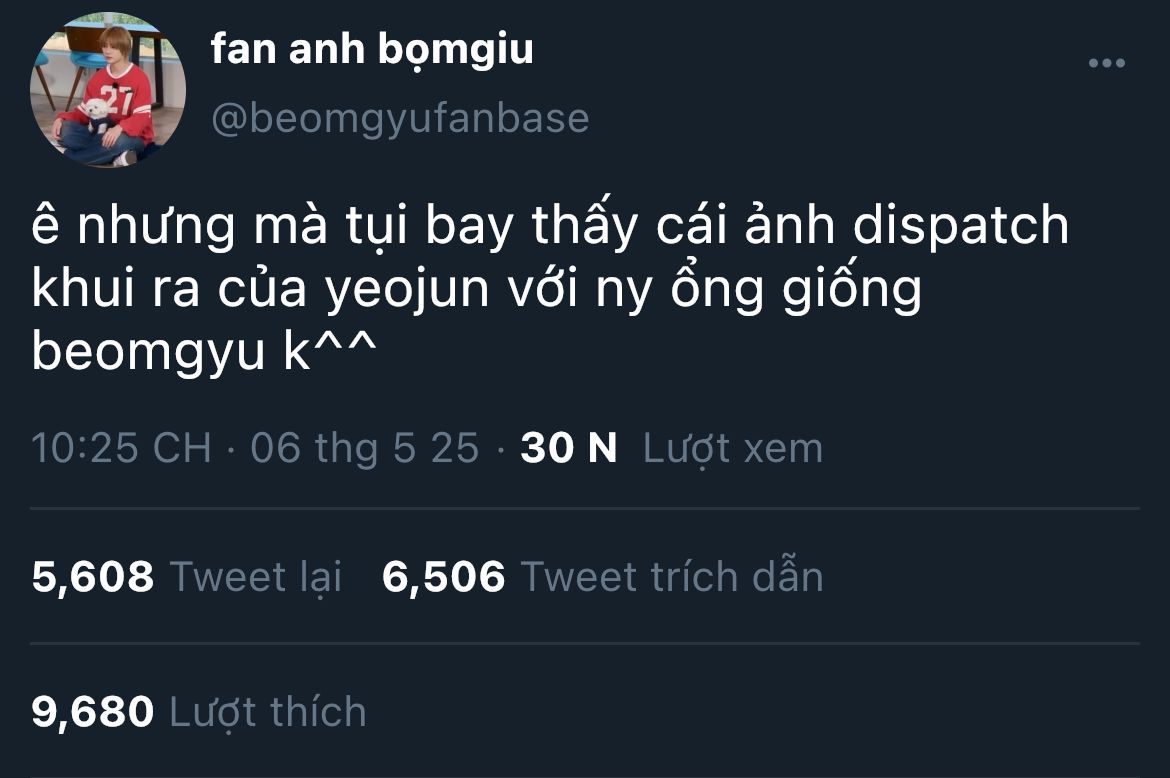The image size is (1170, 778).
Task: Click the 5,608 retweet count number
Action: tap(93, 577)
